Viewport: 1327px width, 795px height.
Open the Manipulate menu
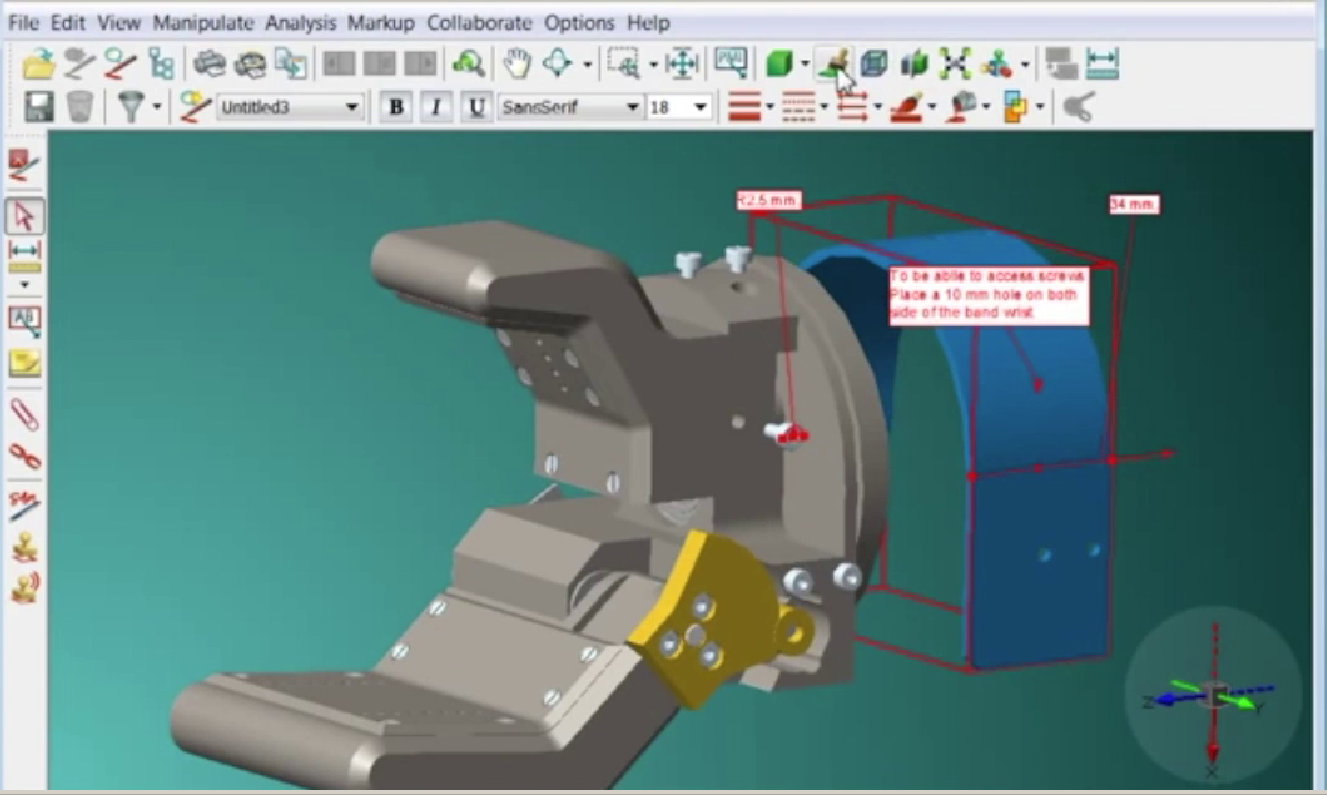[203, 22]
